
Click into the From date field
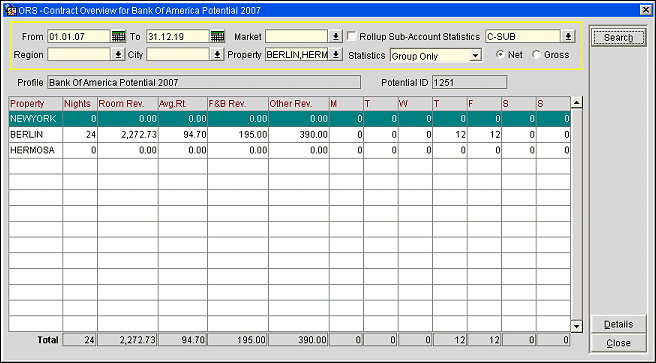(79, 37)
